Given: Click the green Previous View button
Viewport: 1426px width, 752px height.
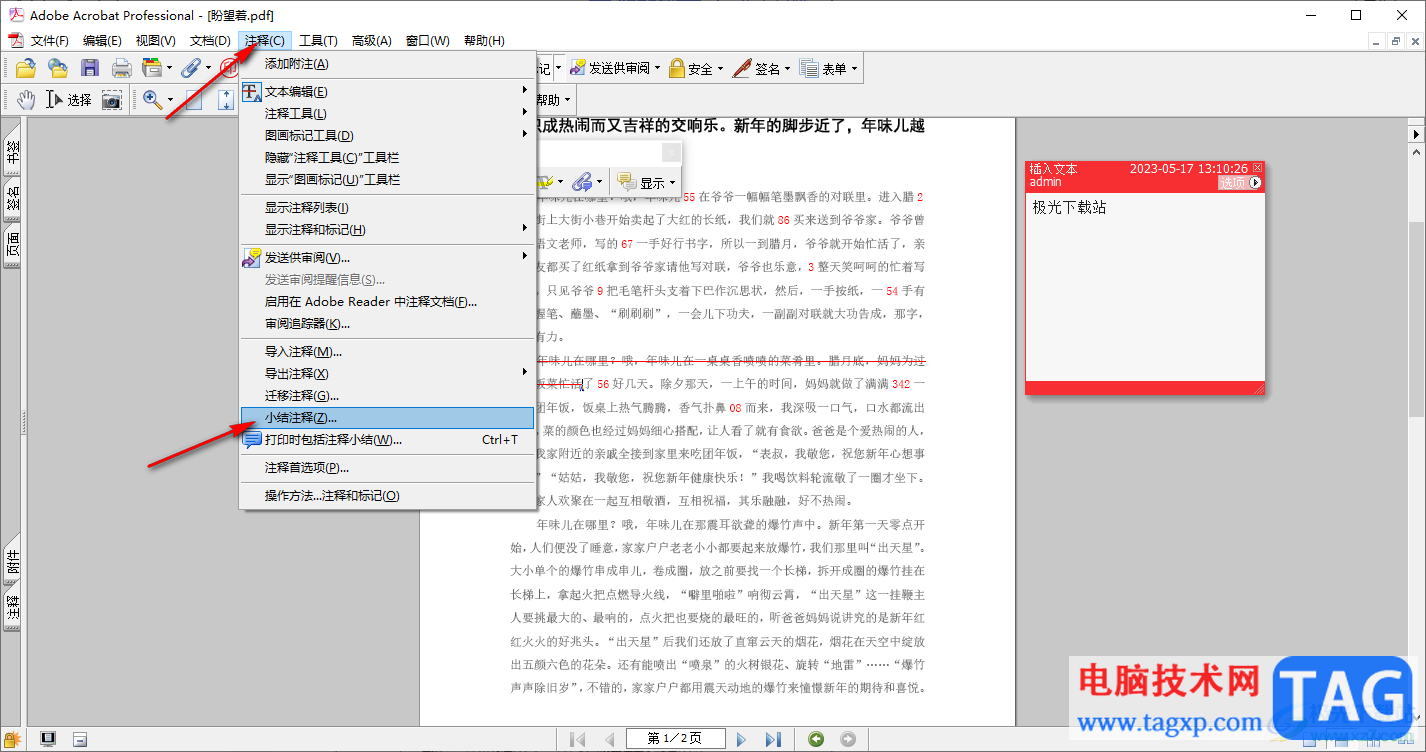Looking at the screenshot, I should point(816,739).
